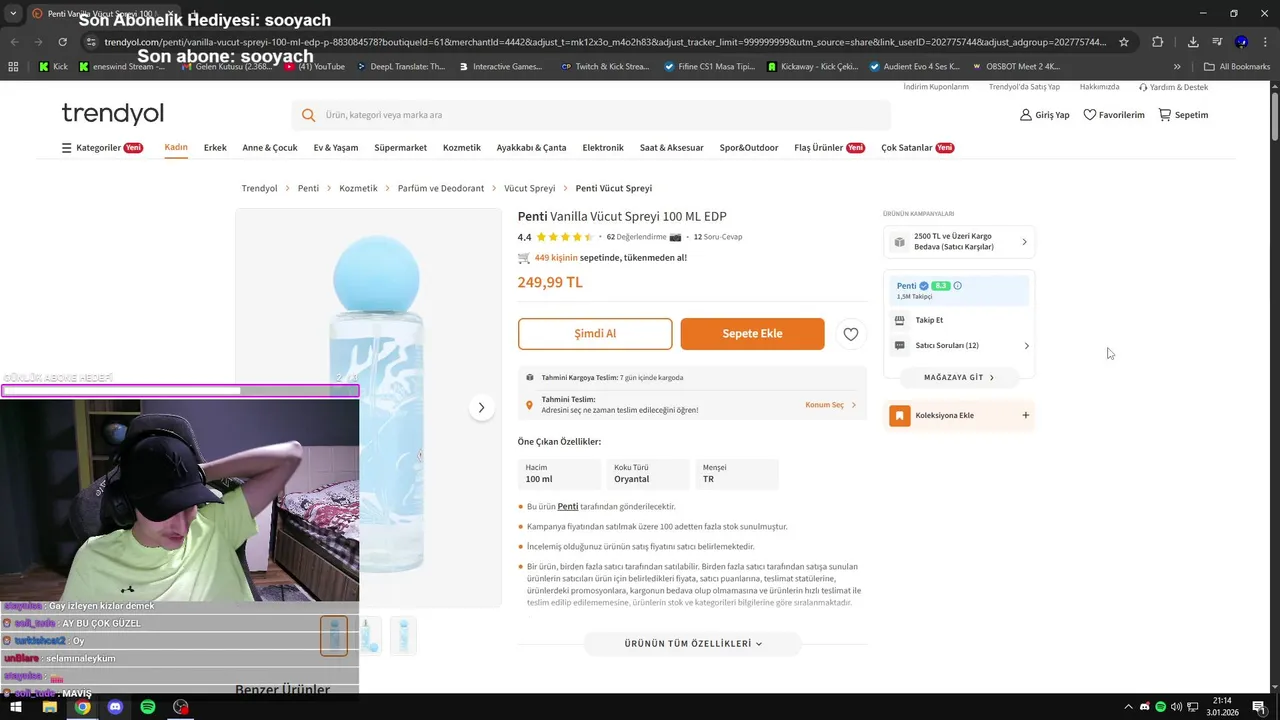The height and width of the screenshot is (720, 1280).
Task: Reload the page in Chrome
Action: click(x=62, y=42)
